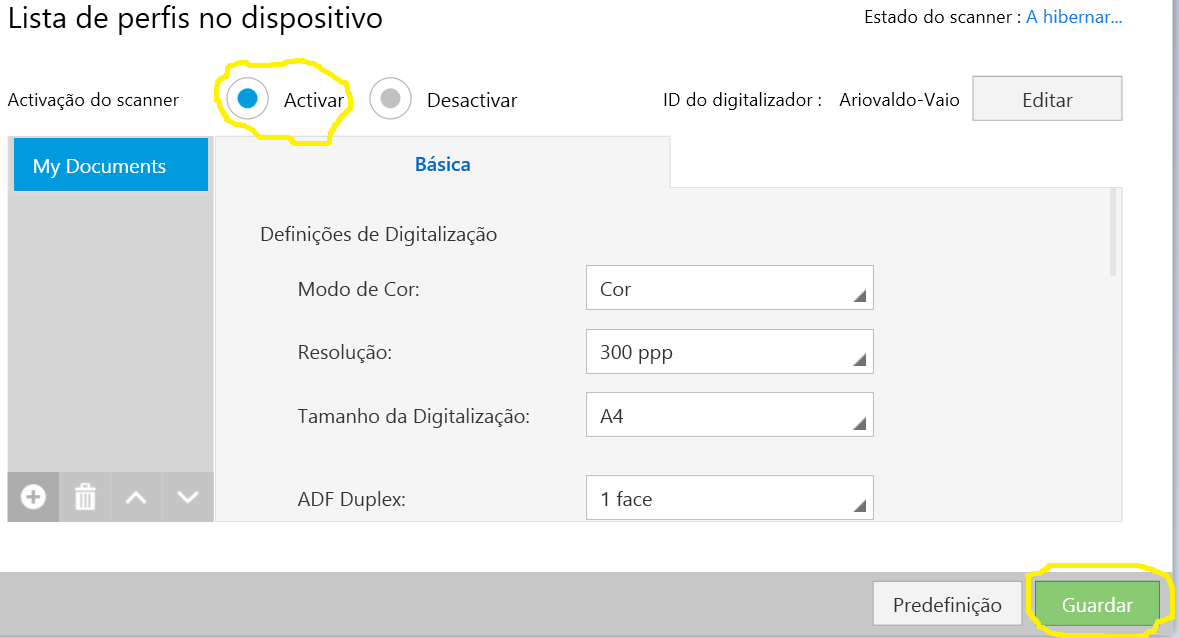Add a new profile with the plus icon
The image size is (1179, 638).
(33, 497)
